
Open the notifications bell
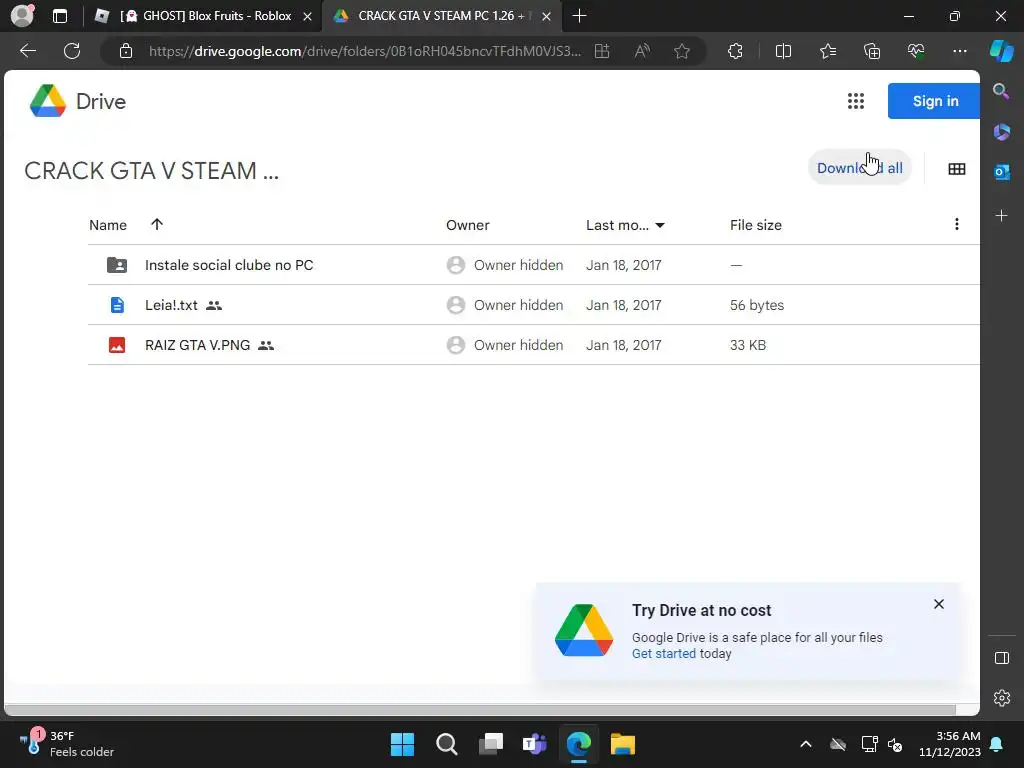[997, 744]
